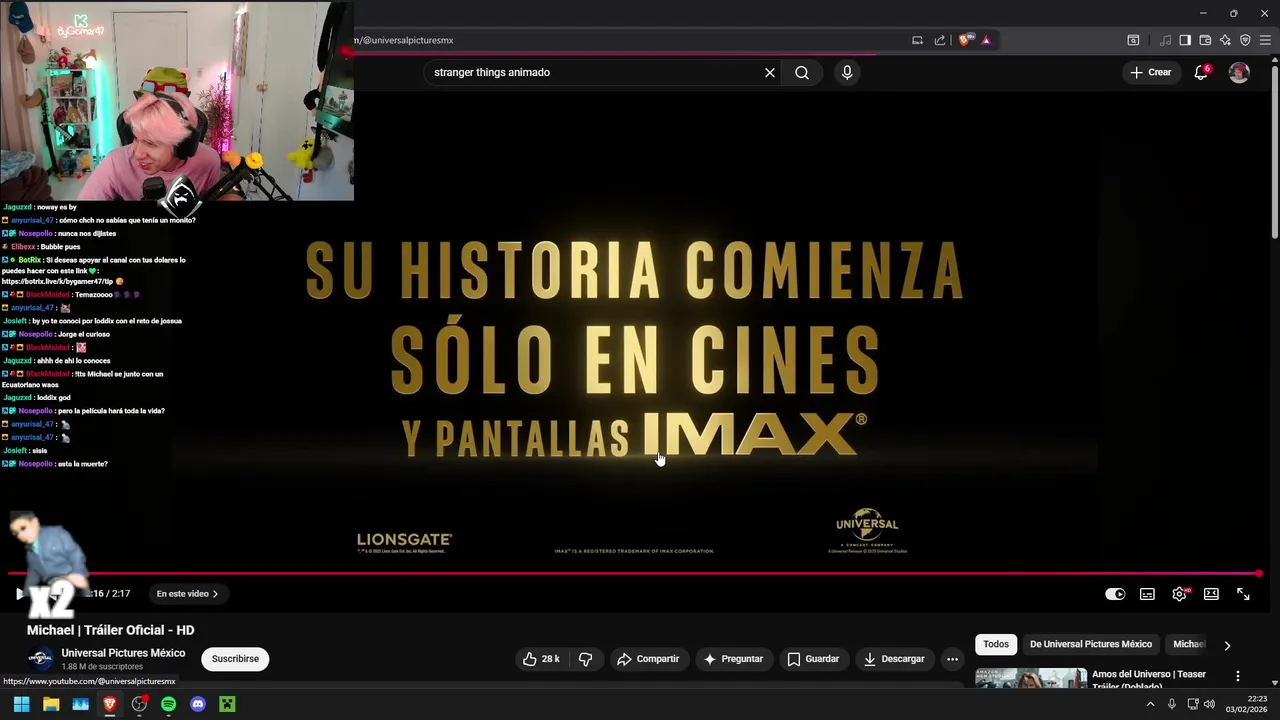Select the 'De Universal Pictures México' chip
1280x720 pixels.
(1091, 644)
